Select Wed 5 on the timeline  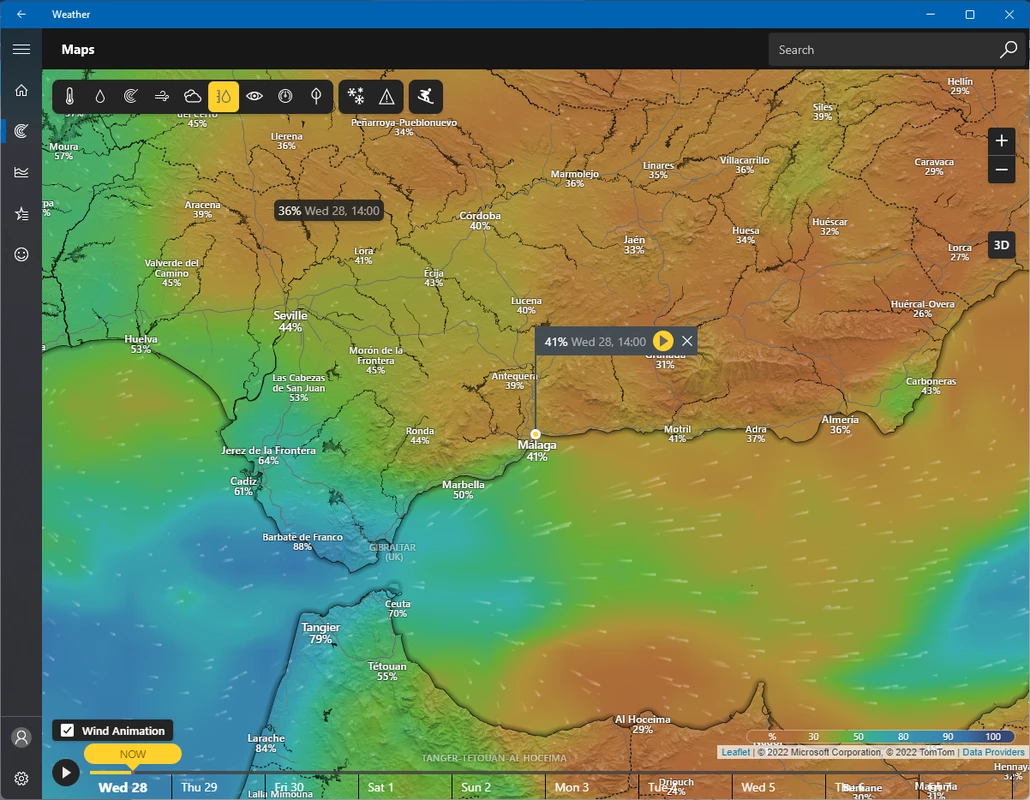click(x=758, y=787)
